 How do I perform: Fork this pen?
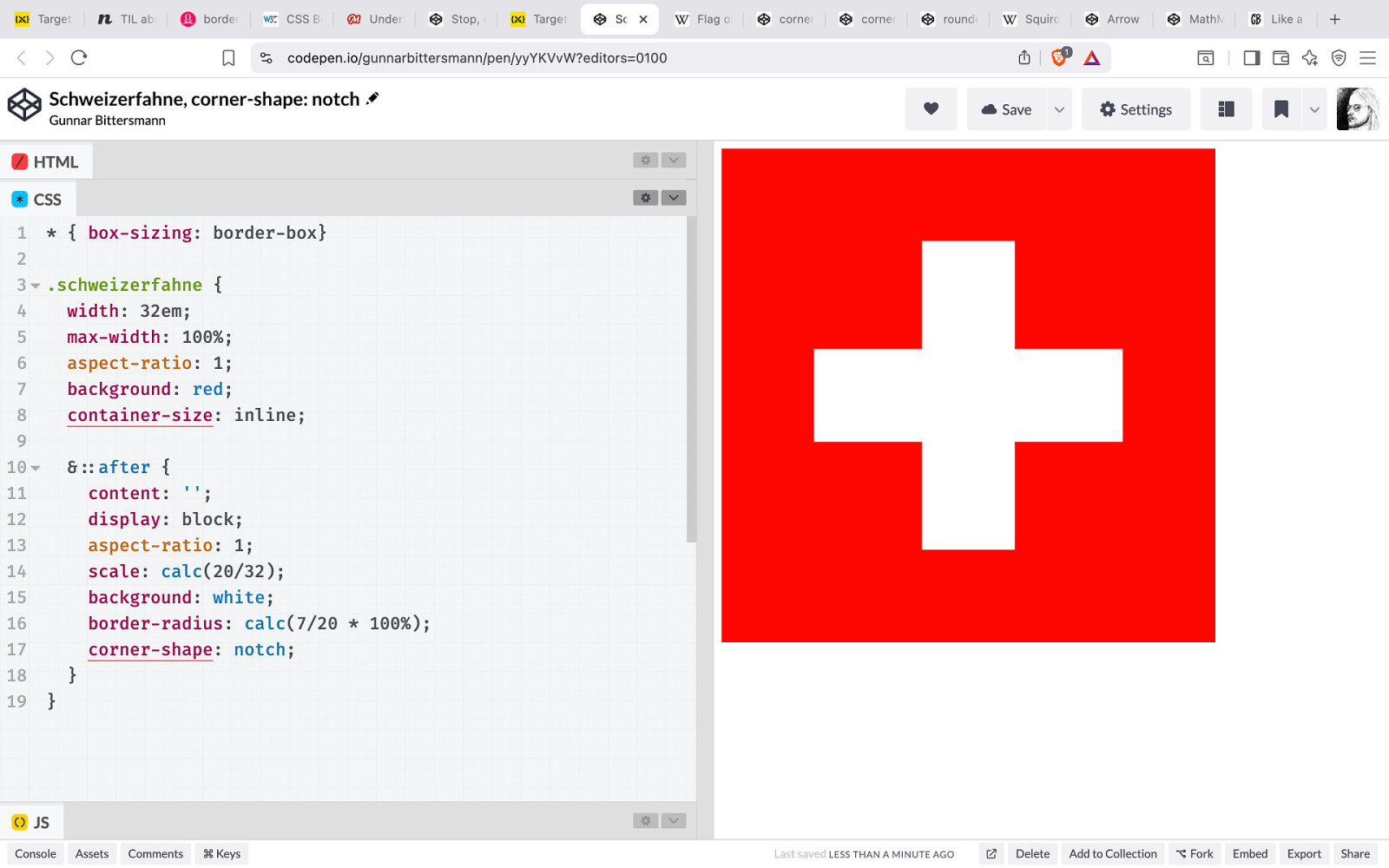pyautogui.click(x=1195, y=854)
